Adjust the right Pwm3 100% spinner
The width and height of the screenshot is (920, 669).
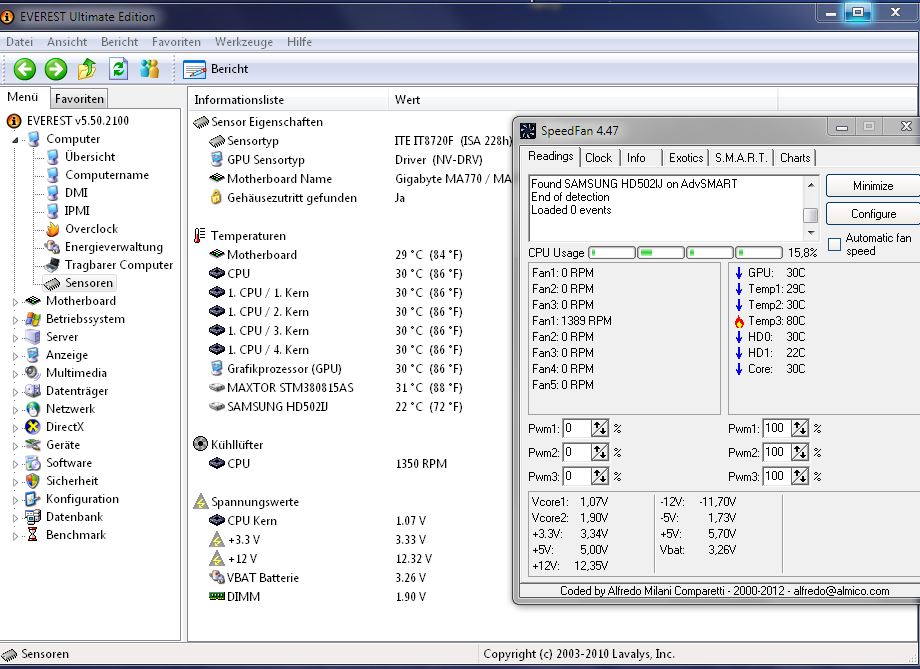click(800, 476)
